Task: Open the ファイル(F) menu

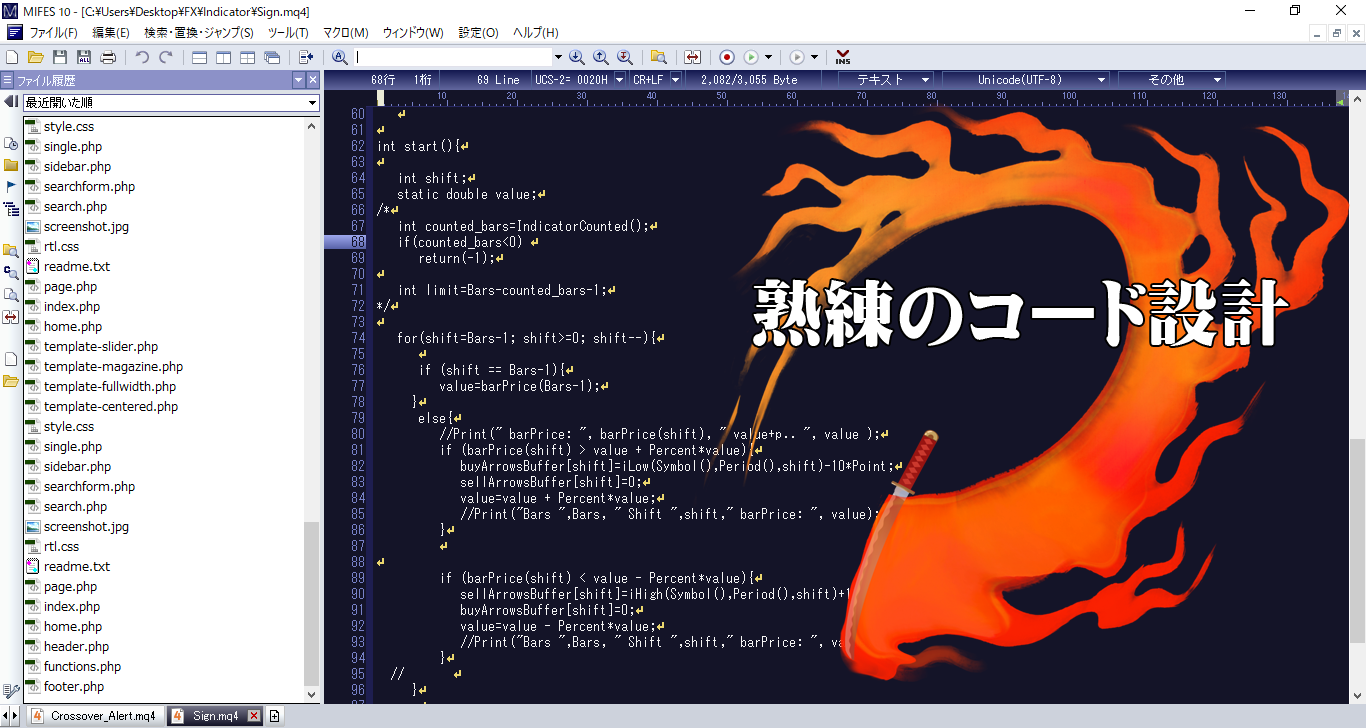Action: [x=53, y=33]
